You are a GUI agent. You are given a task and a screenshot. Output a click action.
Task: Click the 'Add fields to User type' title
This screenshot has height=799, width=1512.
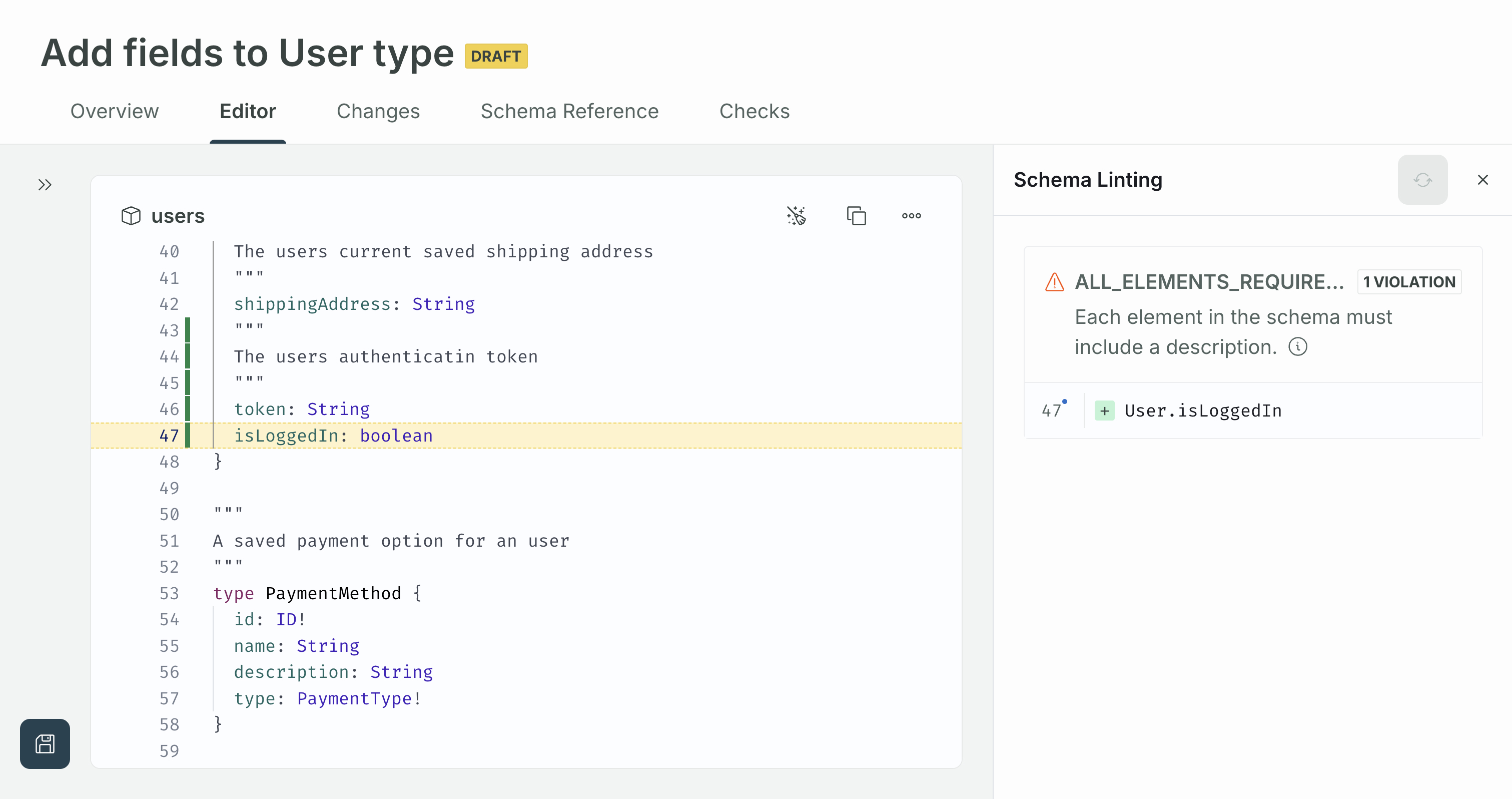coord(247,53)
